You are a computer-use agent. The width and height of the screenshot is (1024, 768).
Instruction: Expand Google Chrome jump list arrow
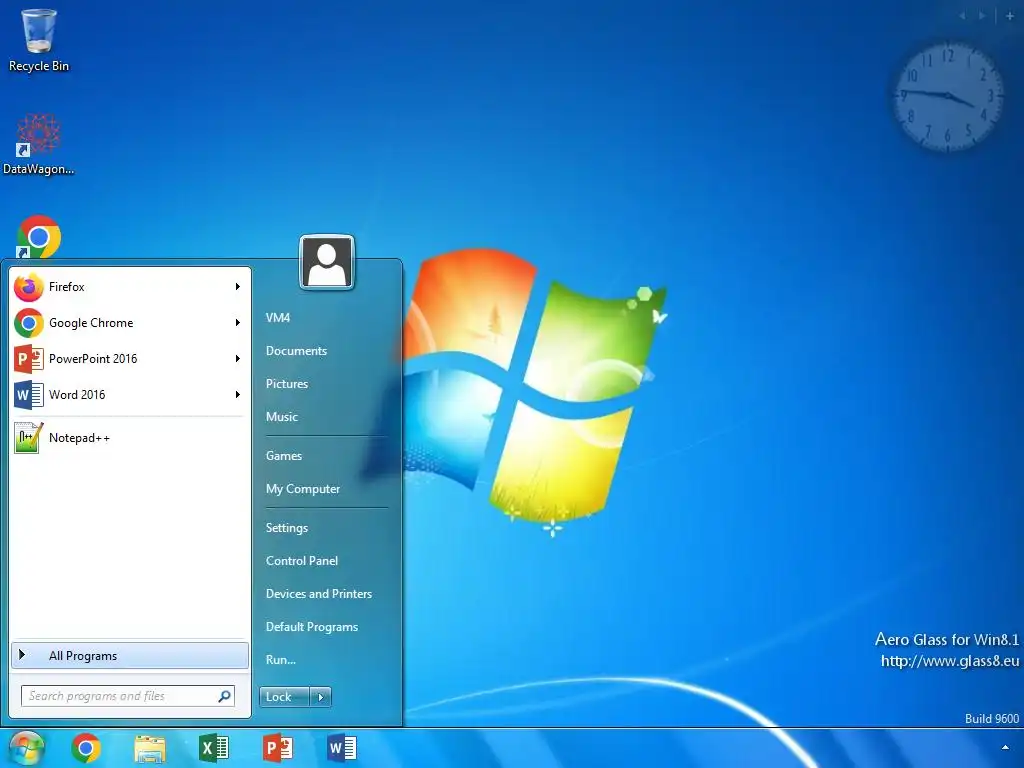238,323
